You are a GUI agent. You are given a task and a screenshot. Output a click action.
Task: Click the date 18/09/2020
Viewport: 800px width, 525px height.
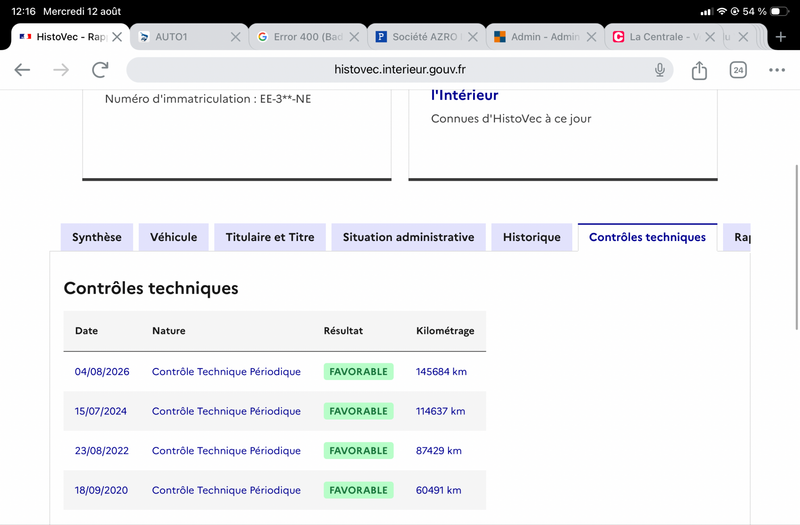click(x=101, y=490)
